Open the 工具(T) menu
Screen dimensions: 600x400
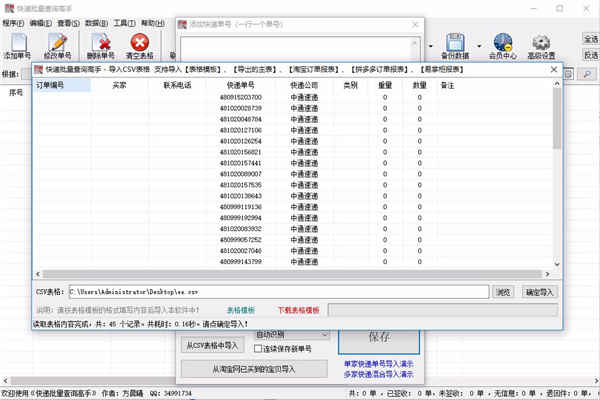(x=124, y=23)
